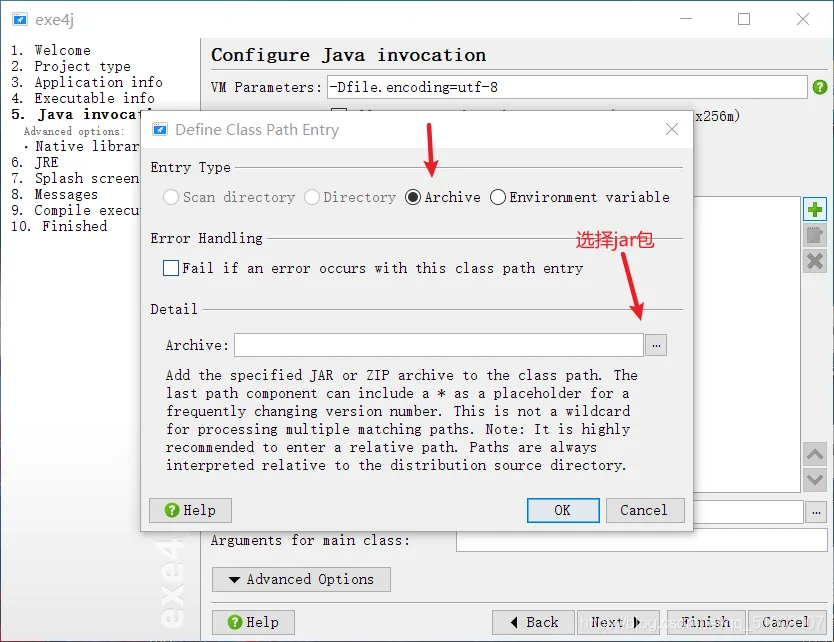Open the Executable info step

83,98
